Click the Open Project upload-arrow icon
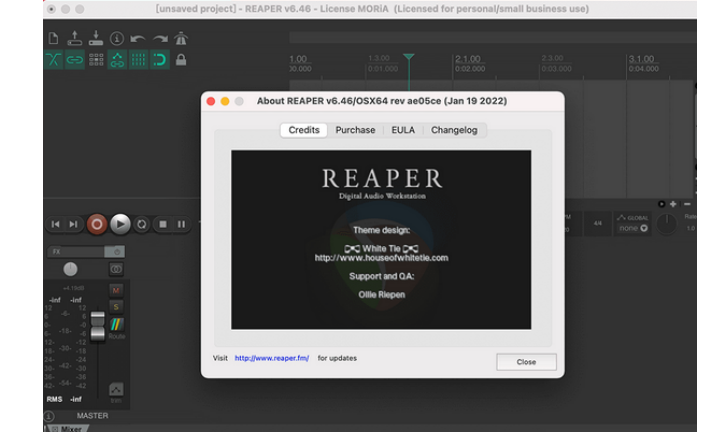 click(74, 38)
